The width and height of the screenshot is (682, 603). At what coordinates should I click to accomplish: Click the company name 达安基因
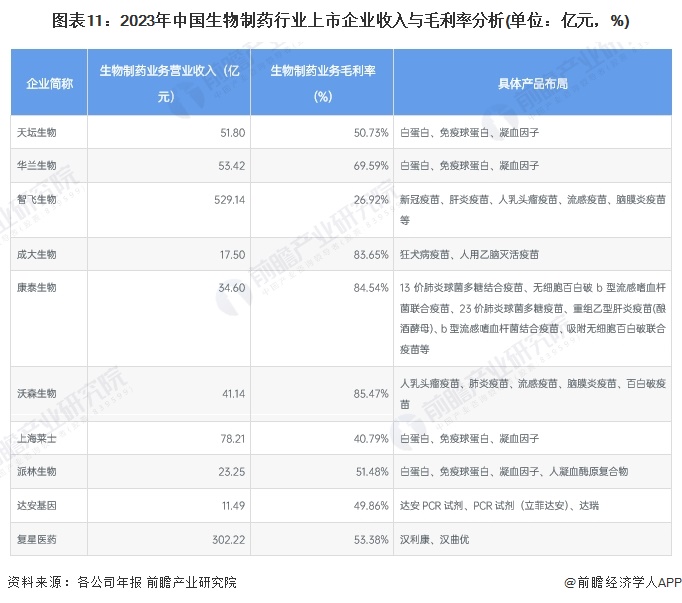(x=37, y=506)
